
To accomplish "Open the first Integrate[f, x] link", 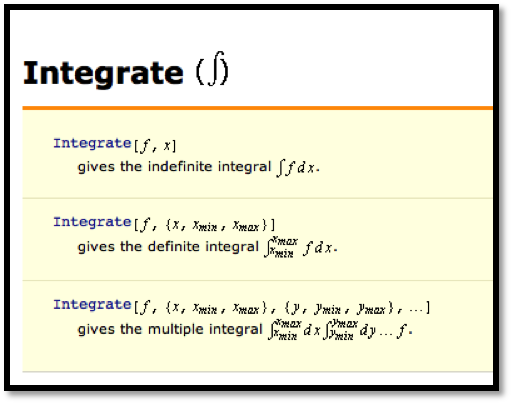I will [92, 143].
